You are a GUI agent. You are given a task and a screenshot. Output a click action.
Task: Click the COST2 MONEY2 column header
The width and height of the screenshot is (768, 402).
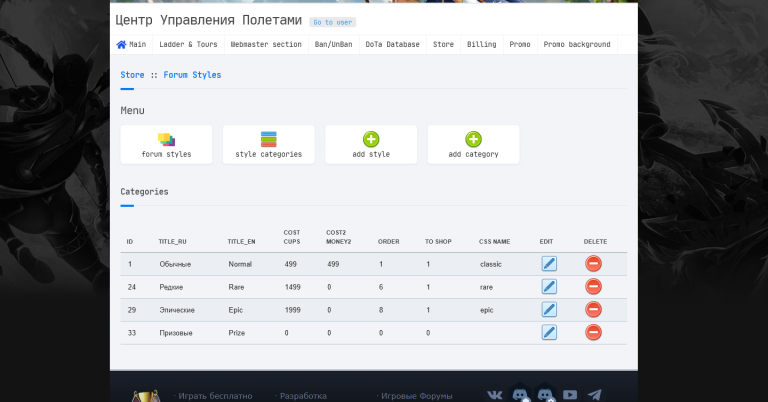338,237
